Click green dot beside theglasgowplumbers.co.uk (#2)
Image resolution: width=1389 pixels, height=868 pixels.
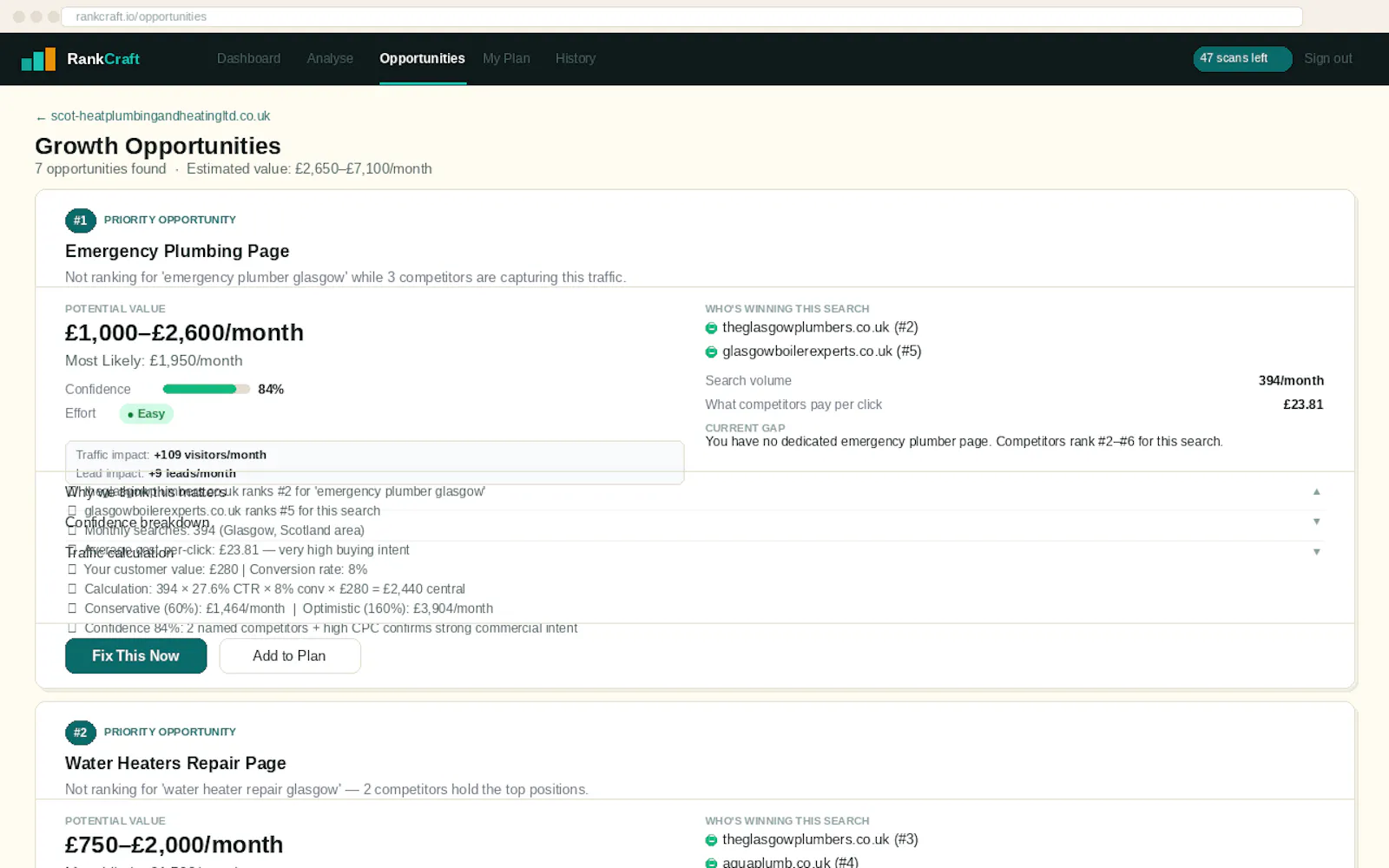(x=711, y=328)
